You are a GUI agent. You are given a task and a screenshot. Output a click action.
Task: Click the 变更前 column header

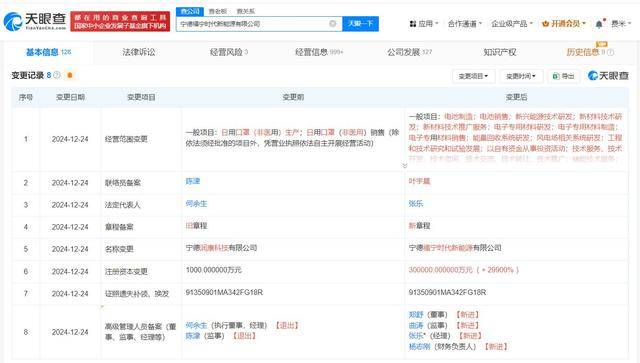click(293, 97)
